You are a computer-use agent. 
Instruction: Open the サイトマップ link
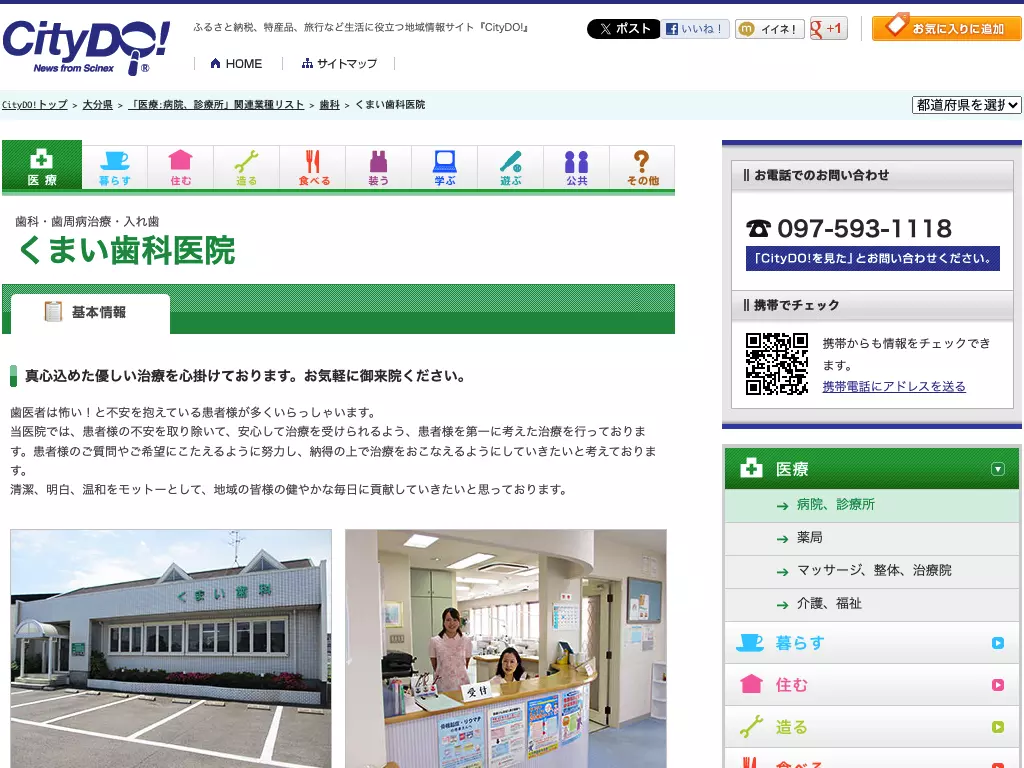(339, 63)
